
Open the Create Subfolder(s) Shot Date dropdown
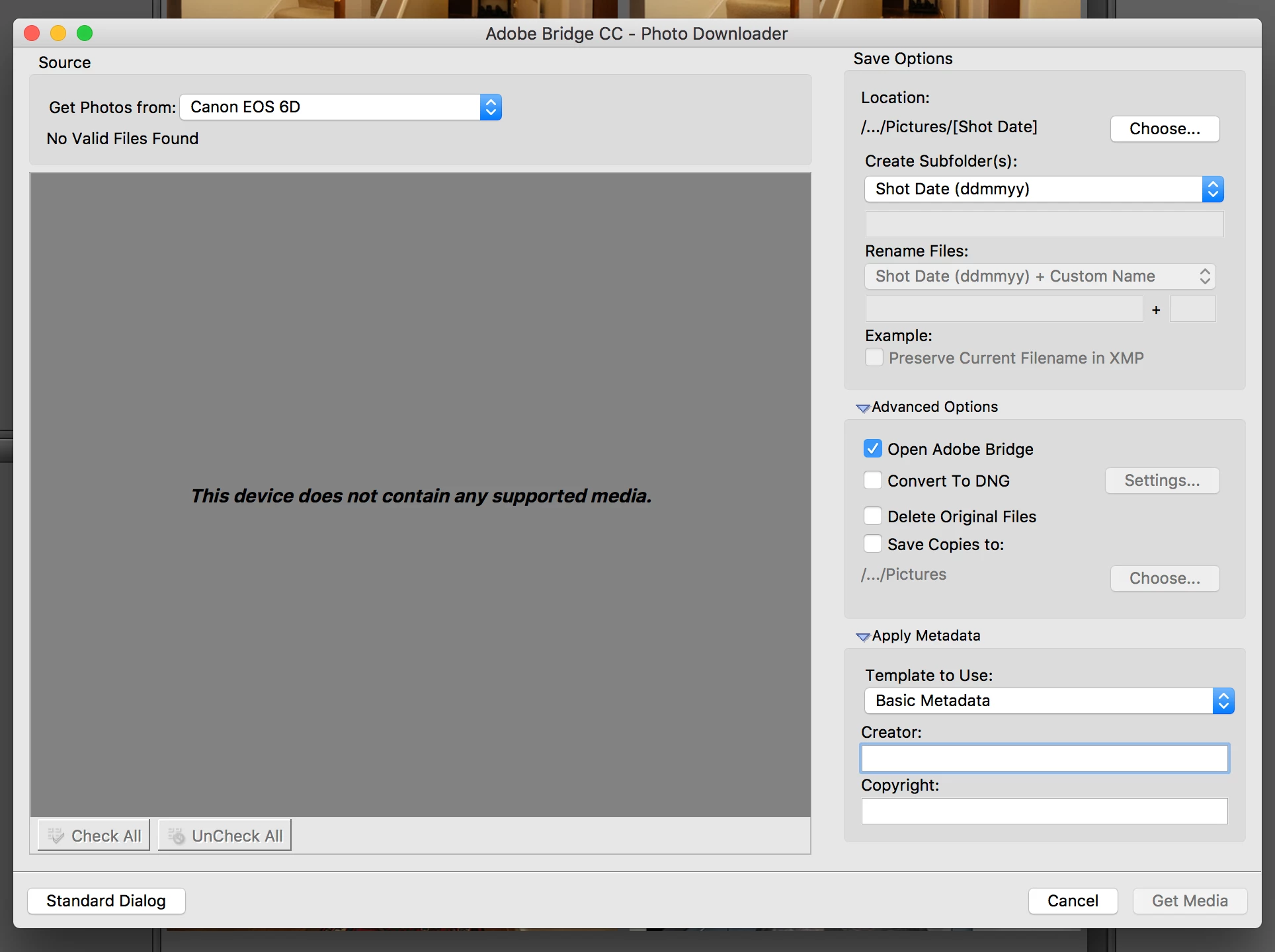click(x=1044, y=189)
